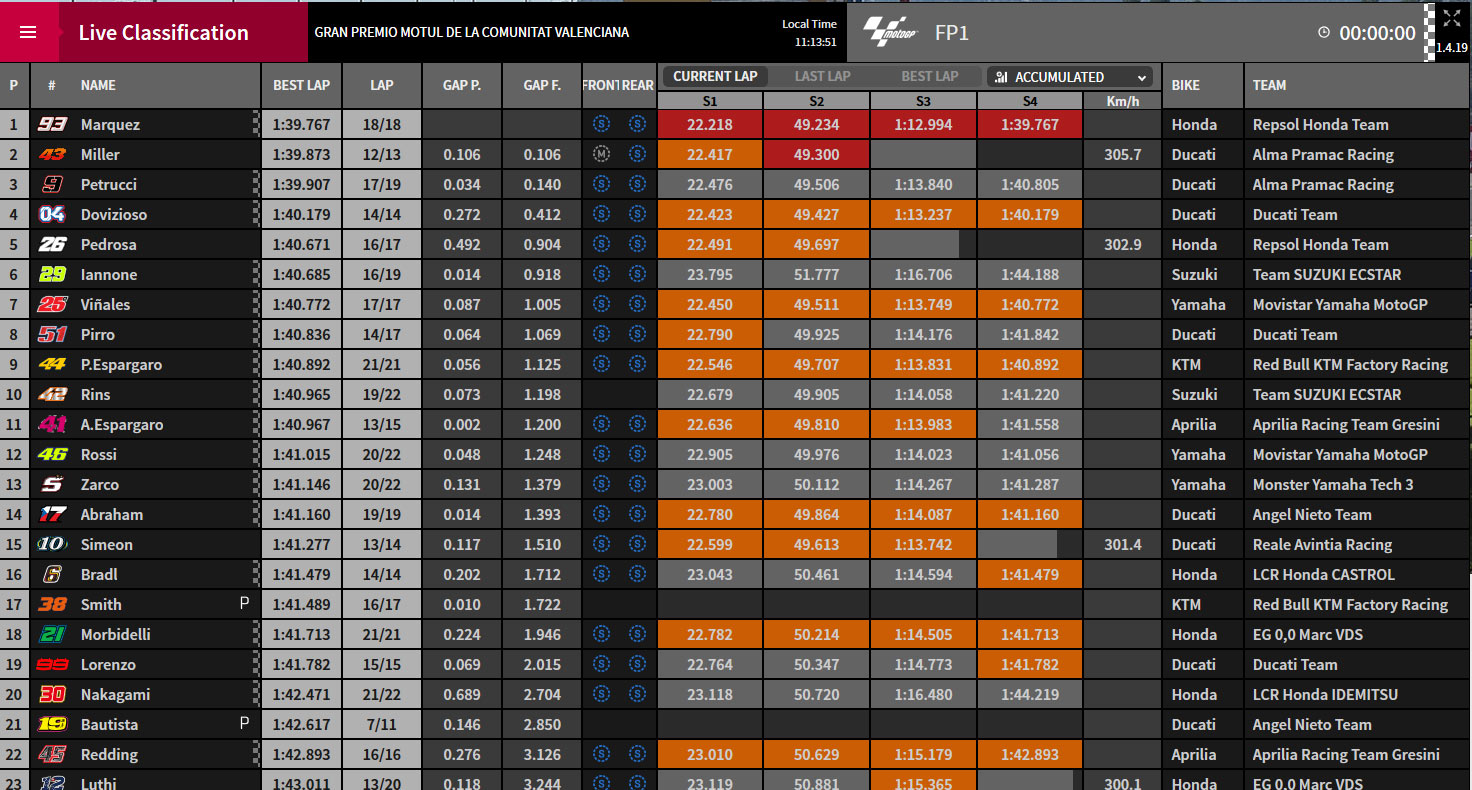1472x790 pixels.
Task: Click Marquez's number 93 badge
Action: click(x=52, y=124)
